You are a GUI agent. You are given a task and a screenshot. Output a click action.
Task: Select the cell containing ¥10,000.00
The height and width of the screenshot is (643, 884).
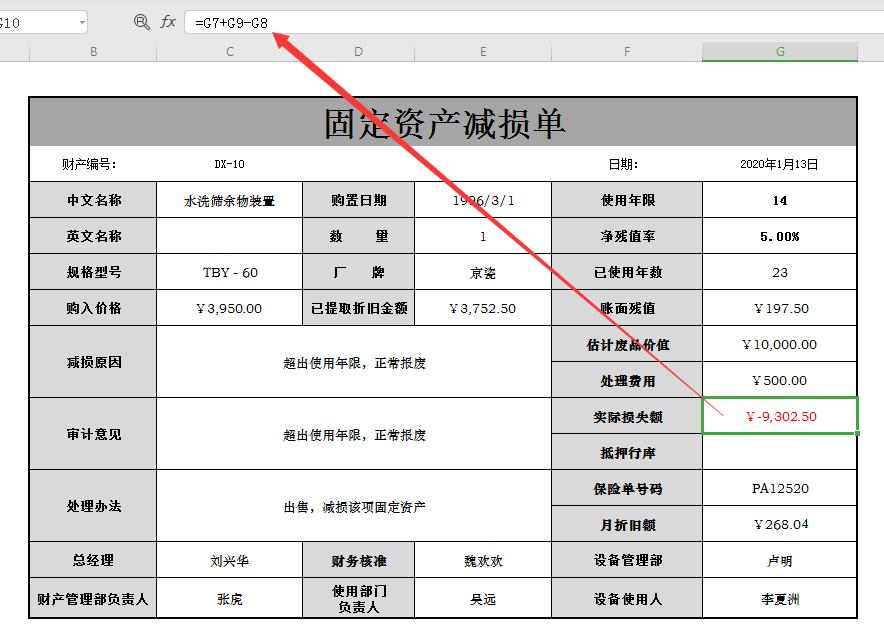(779, 343)
